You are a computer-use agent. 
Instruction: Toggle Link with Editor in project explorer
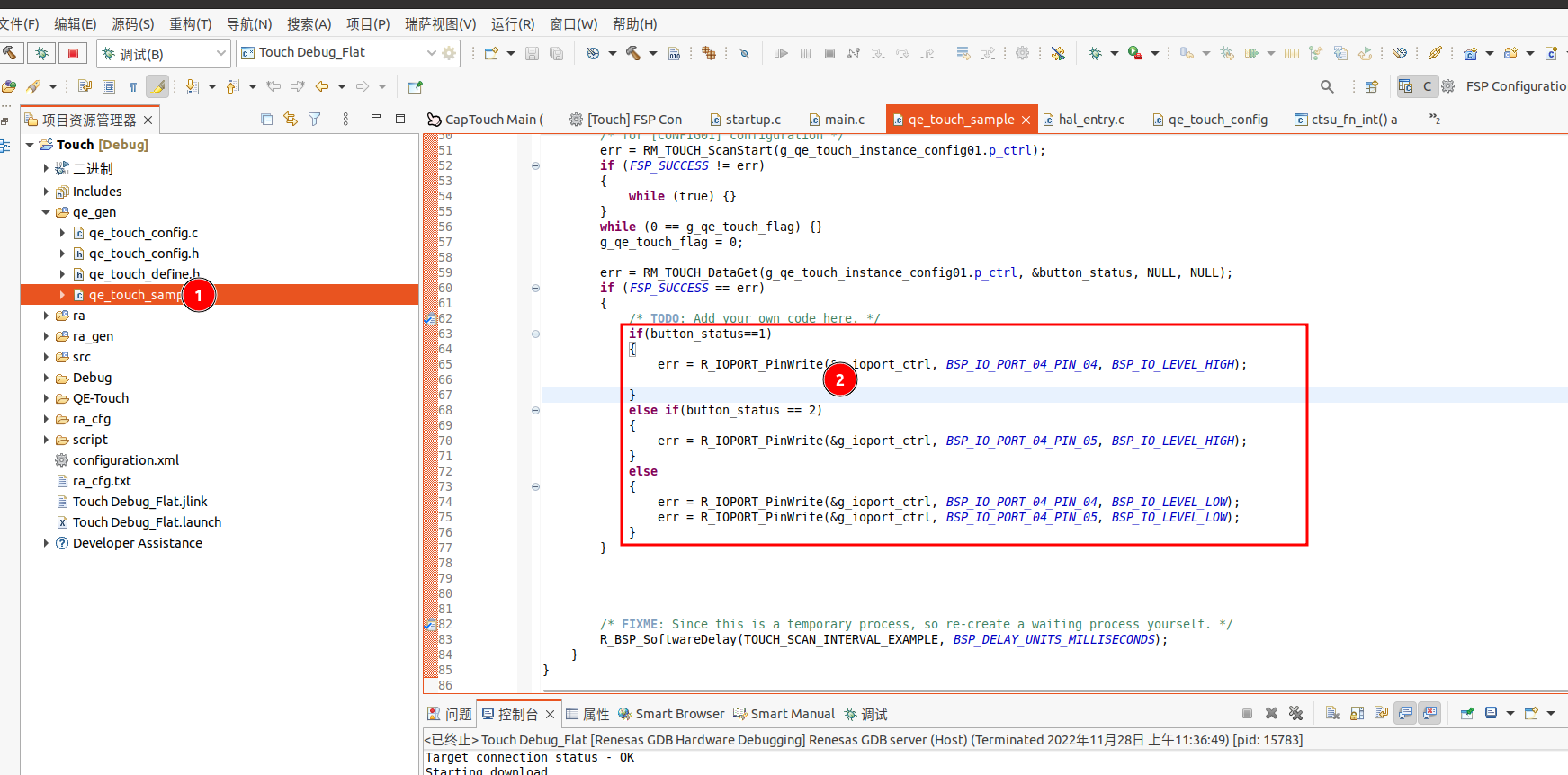point(290,119)
